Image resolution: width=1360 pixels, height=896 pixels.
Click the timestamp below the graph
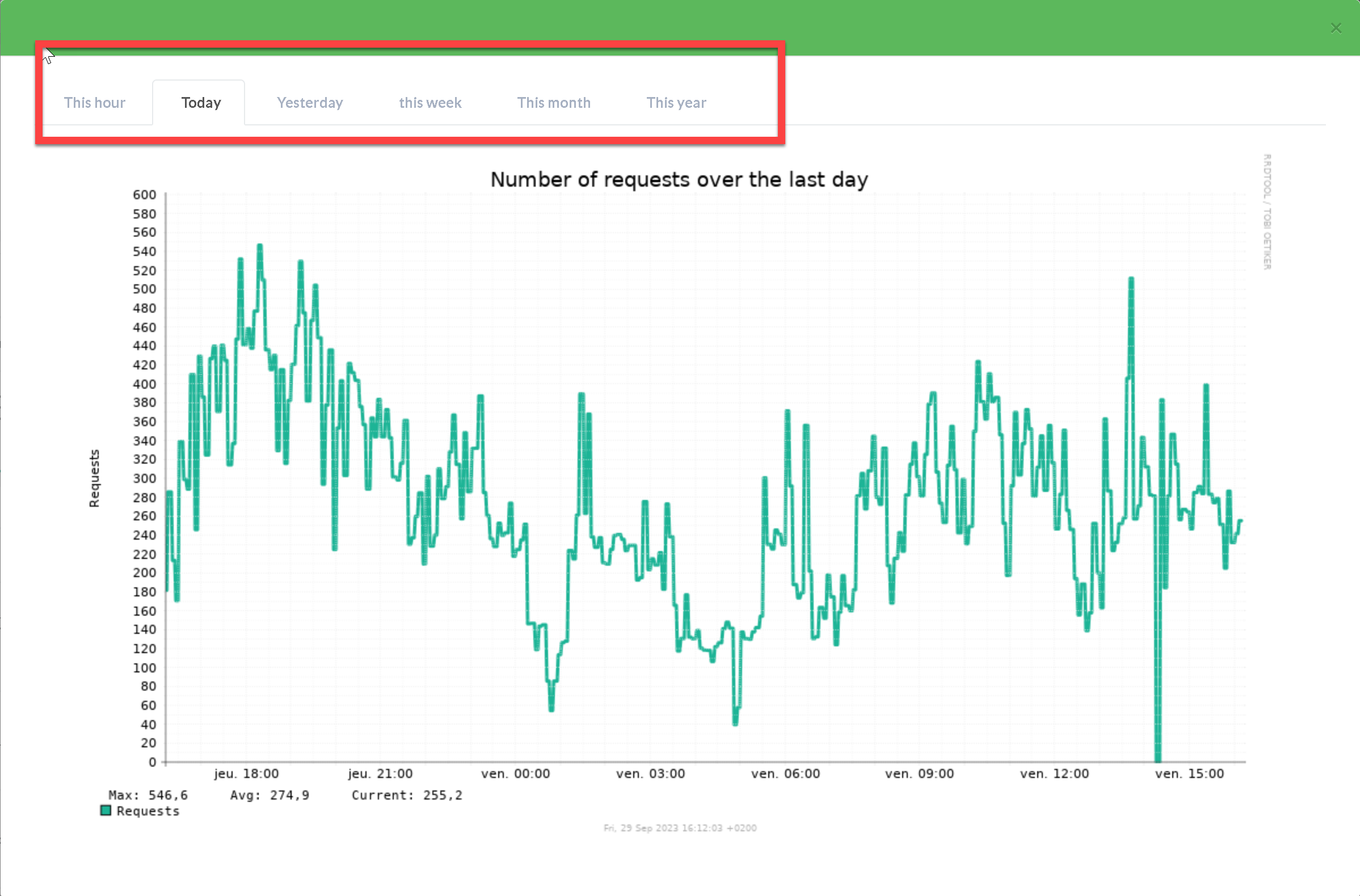pos(679,828)
